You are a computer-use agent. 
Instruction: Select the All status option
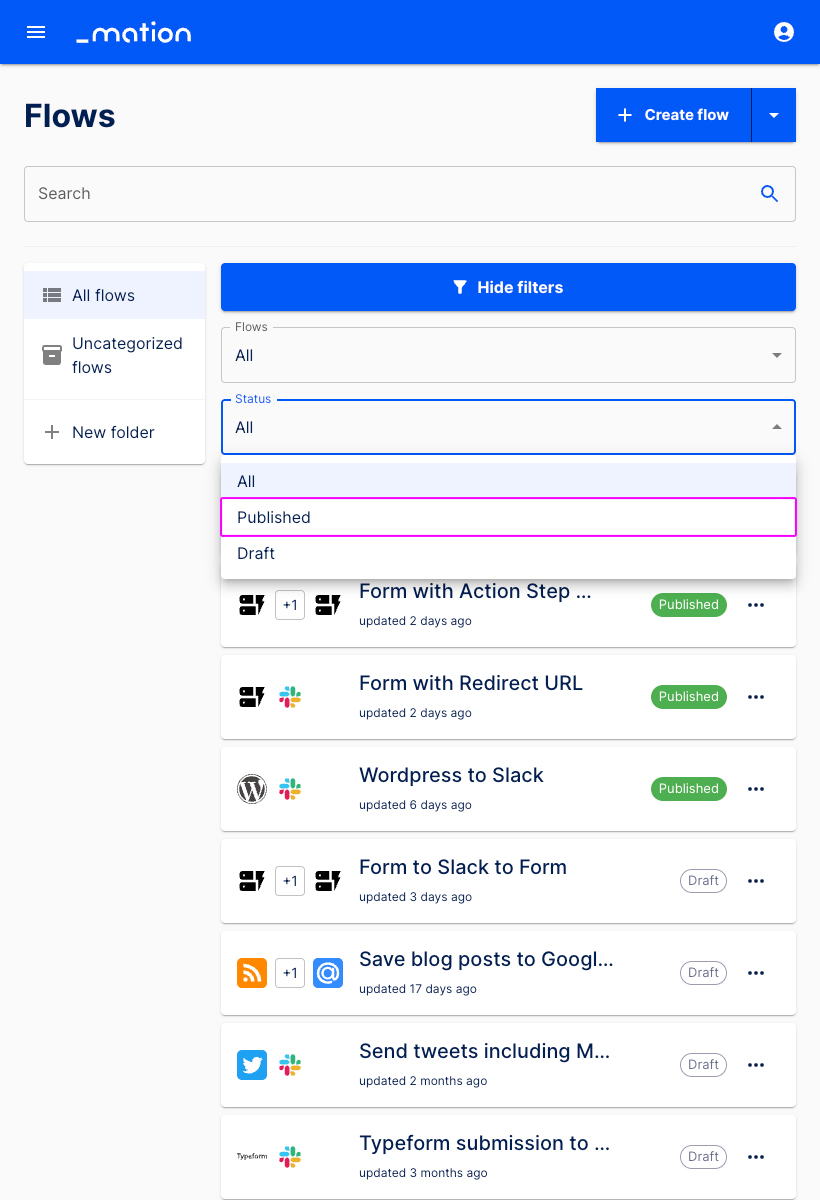pyautogui.click(x=508, y=481)
